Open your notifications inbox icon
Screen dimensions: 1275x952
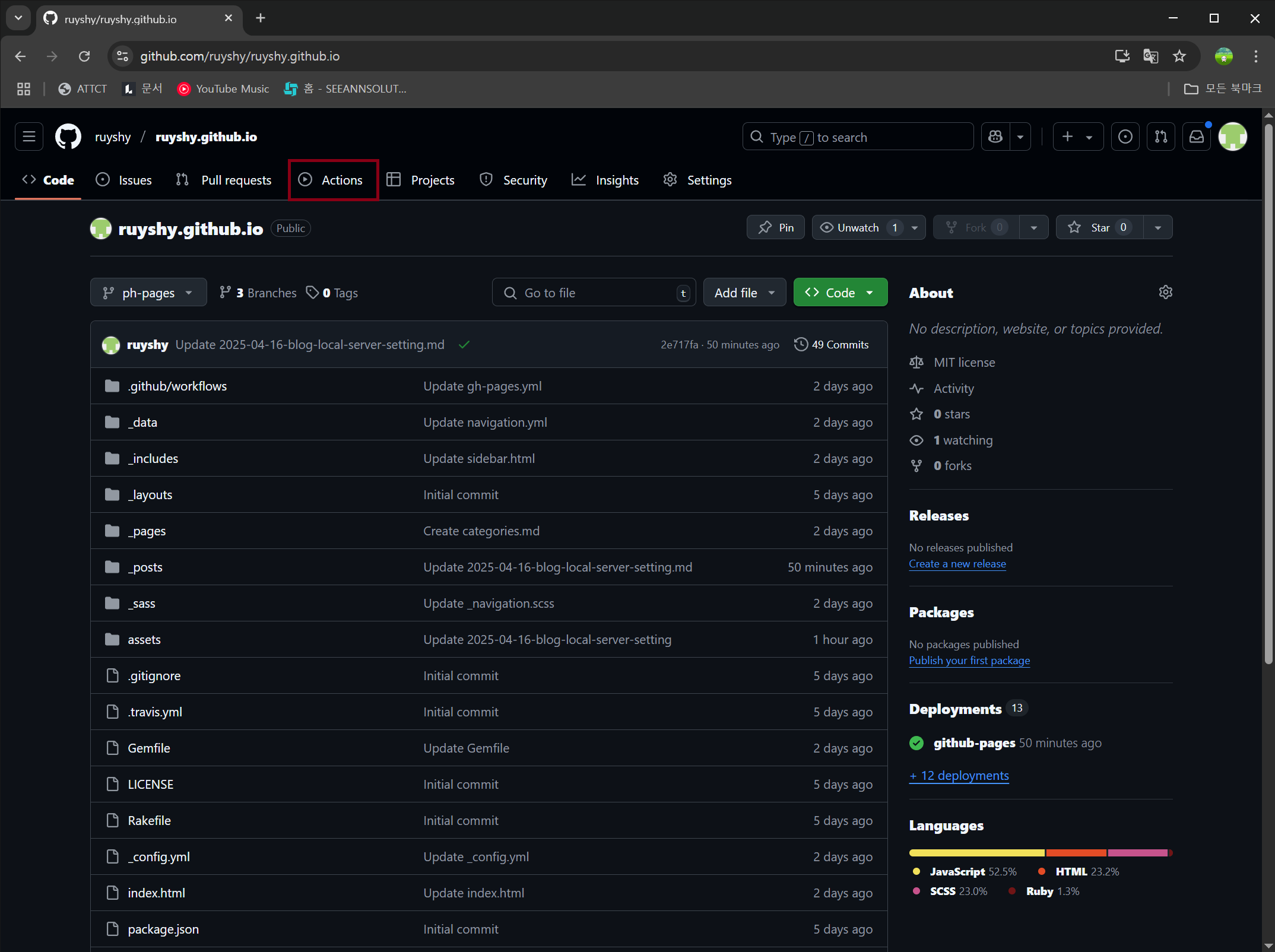(x=1197, y=137)
